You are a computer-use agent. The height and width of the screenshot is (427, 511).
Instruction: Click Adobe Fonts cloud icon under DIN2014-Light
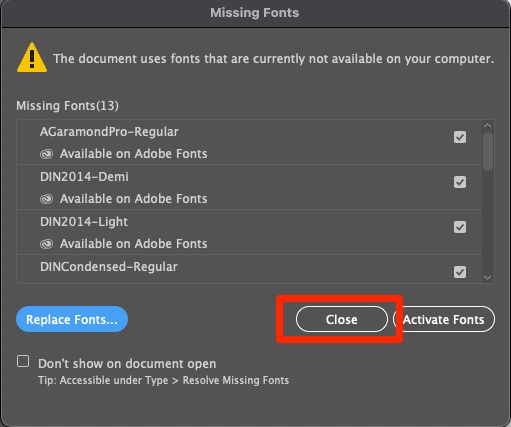pos(46,244)
